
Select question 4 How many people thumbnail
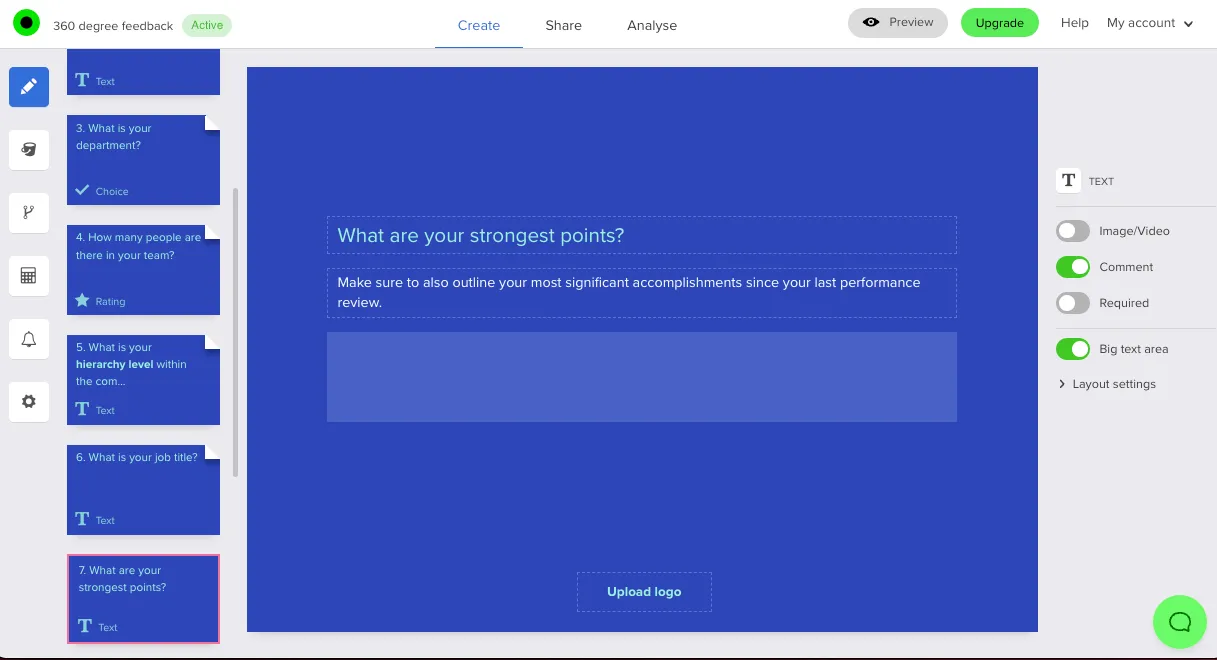143,270
